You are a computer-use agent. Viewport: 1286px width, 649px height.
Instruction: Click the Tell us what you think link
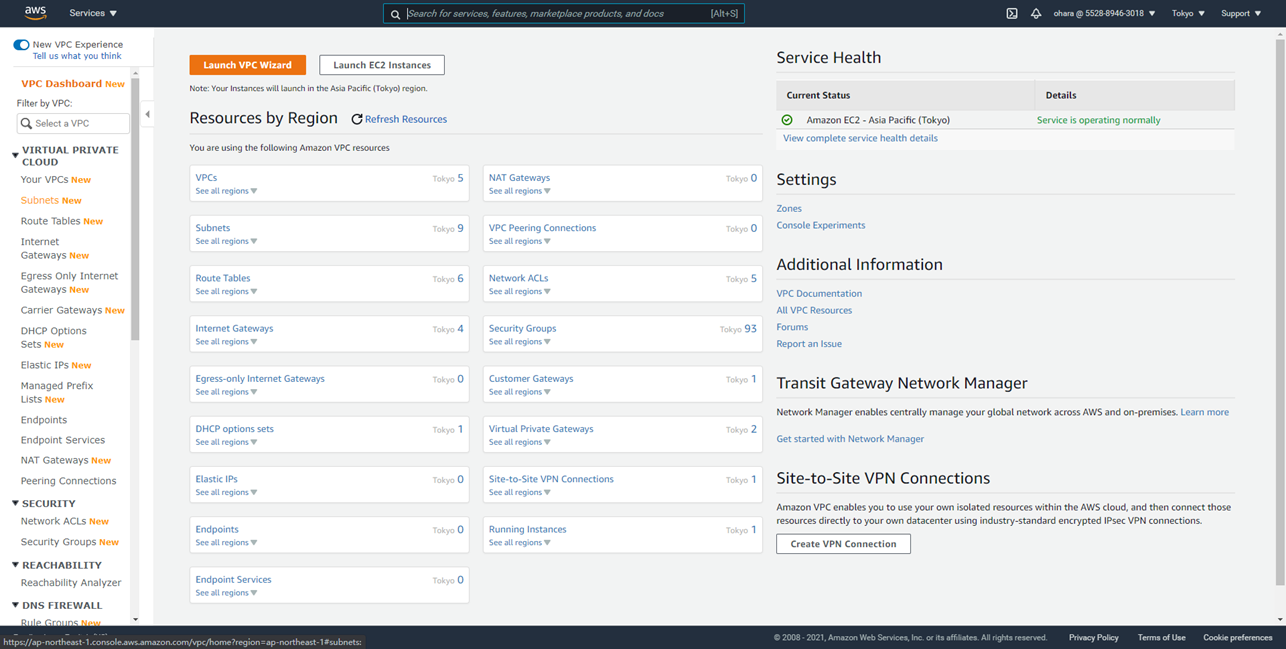(77, 56)
